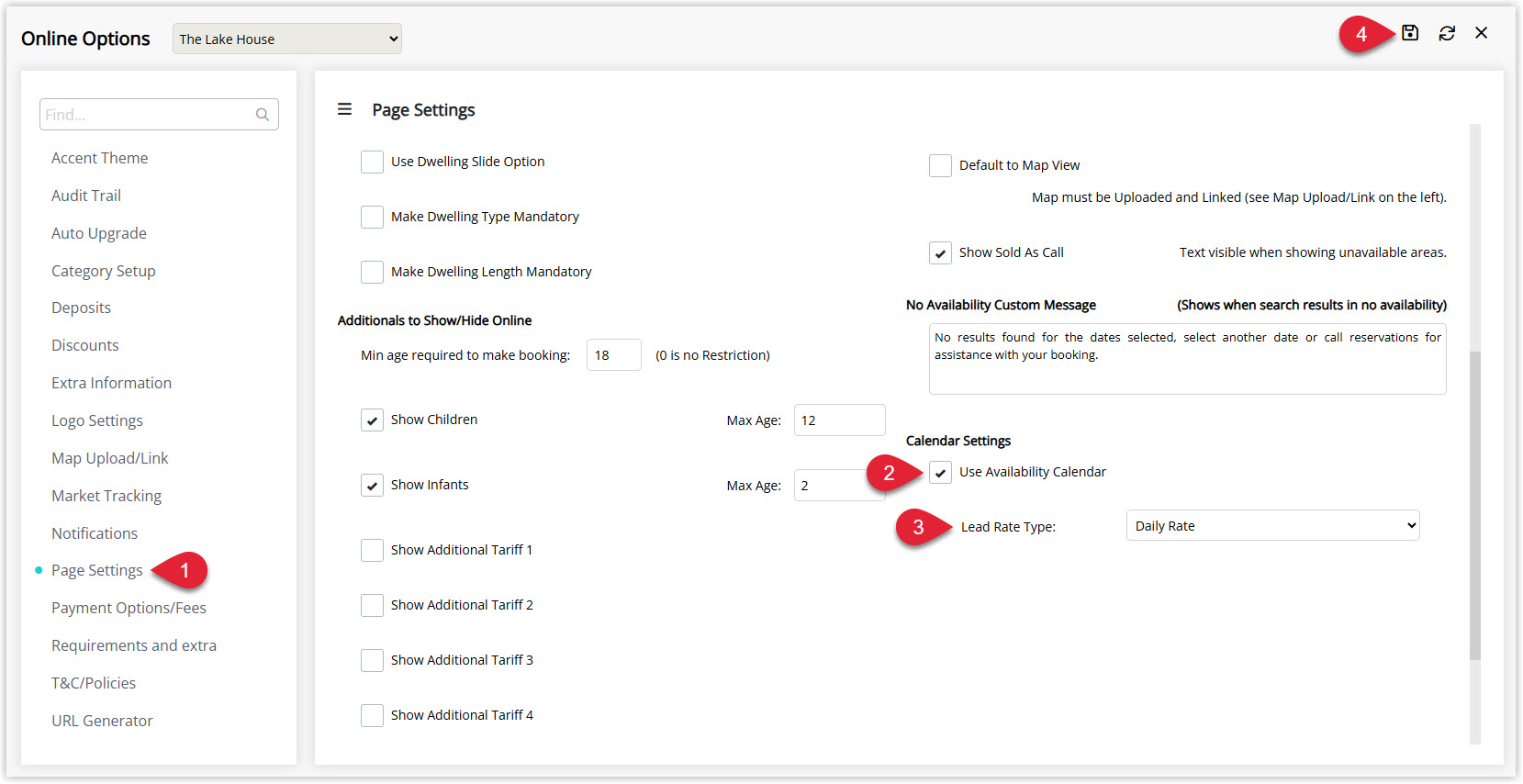
Task: Toggle the hamburger menu beside Page Settings
Action: tap(345, 109)
